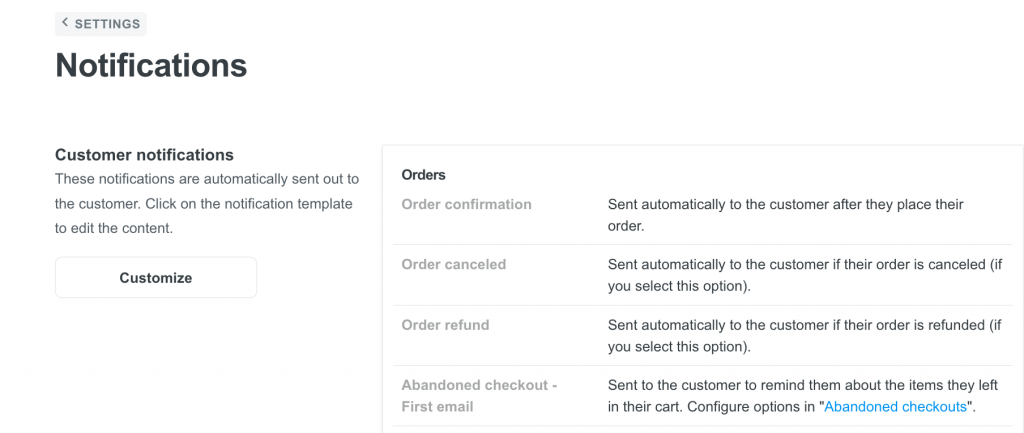Open the Order confirmation template
The height and width of the screenshot is (433, 1024).
point(466,204)
